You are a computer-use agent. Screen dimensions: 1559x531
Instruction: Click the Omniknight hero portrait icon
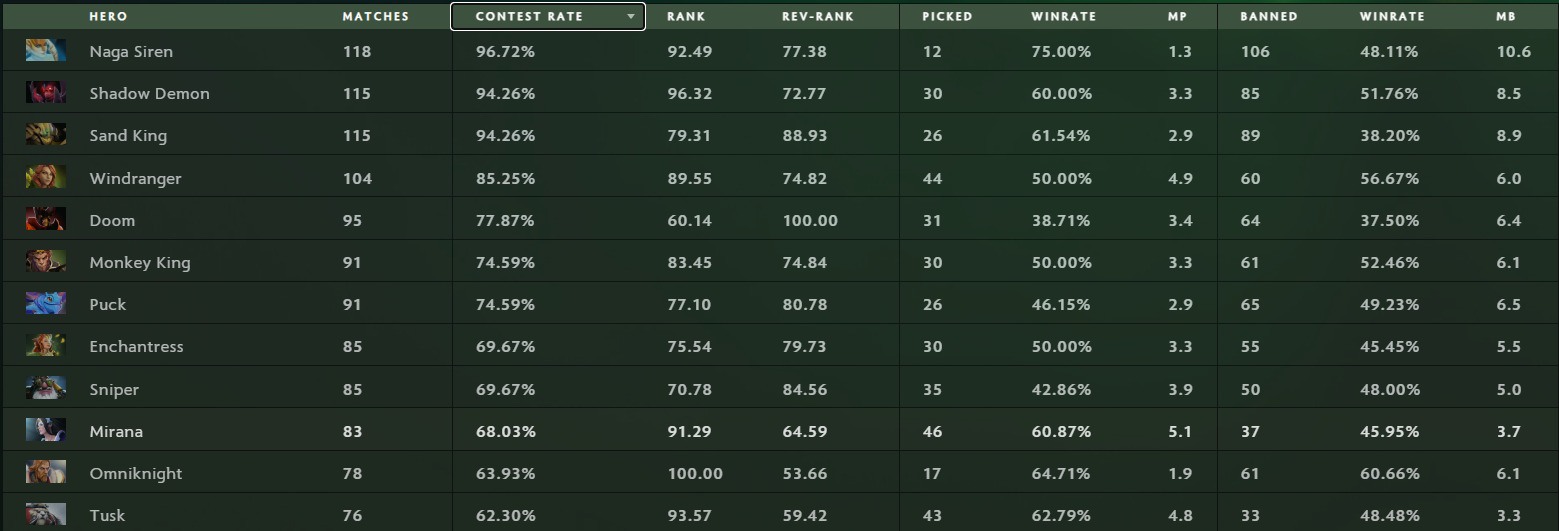click(46, 473)
